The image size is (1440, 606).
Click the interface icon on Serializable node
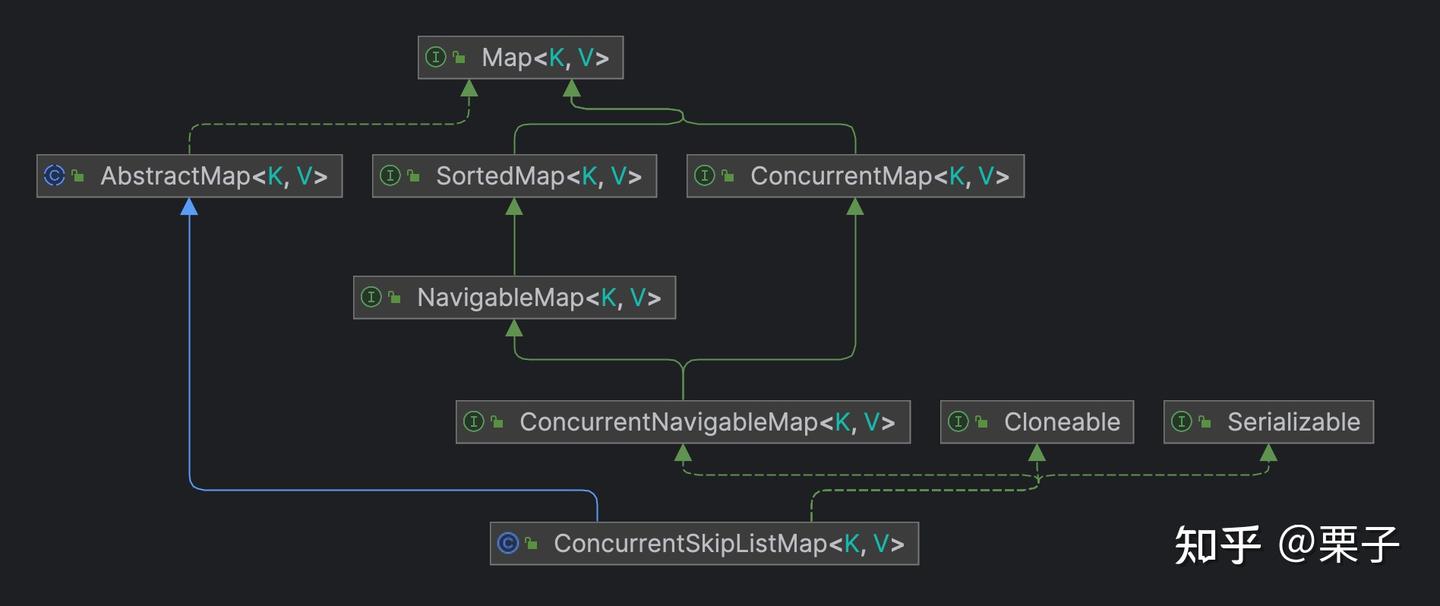point(1181,422)
